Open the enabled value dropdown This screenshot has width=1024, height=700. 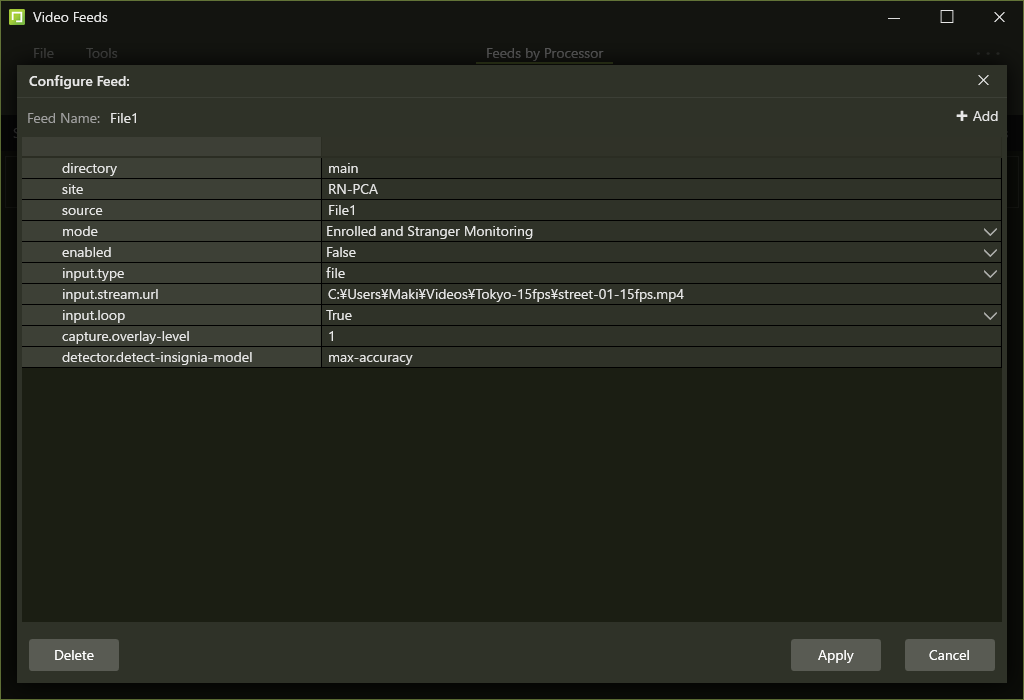(x=990, y=252)
